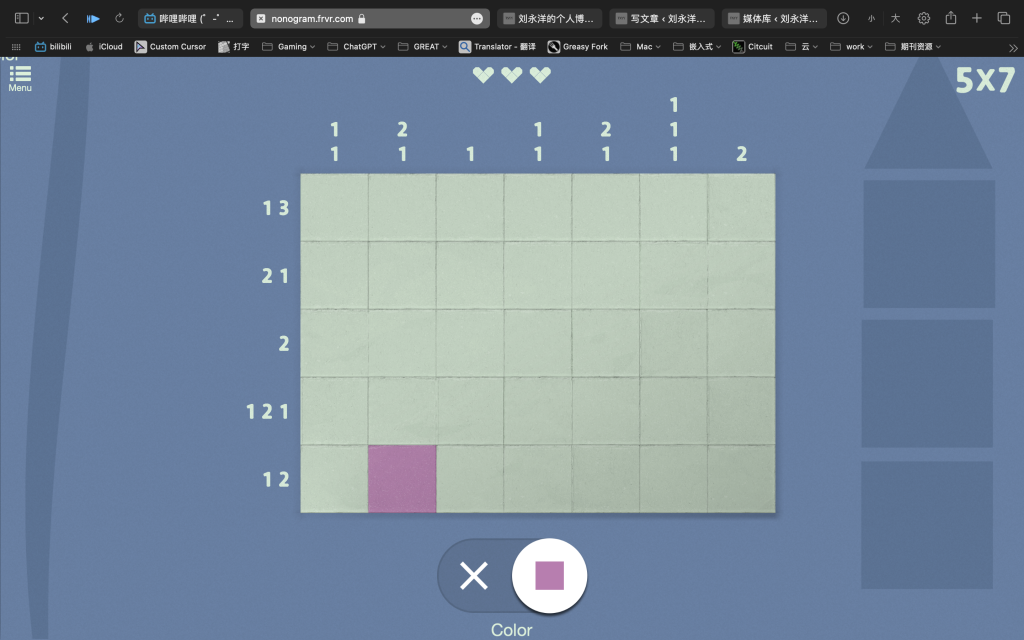Viewport: 1024px width, 640px height.
Task: Open a new browser tab
Action: point(977,18)
